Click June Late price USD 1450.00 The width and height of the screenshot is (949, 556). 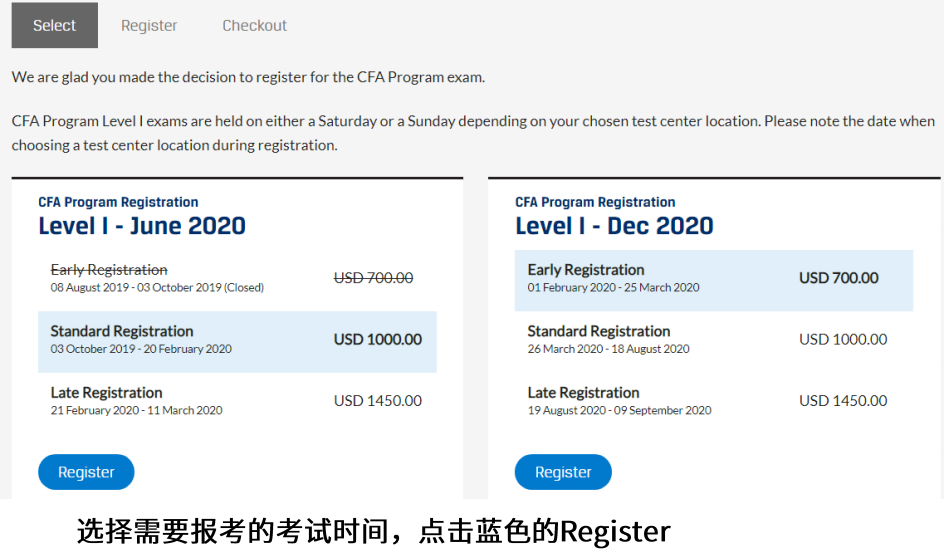click(378, 401)
